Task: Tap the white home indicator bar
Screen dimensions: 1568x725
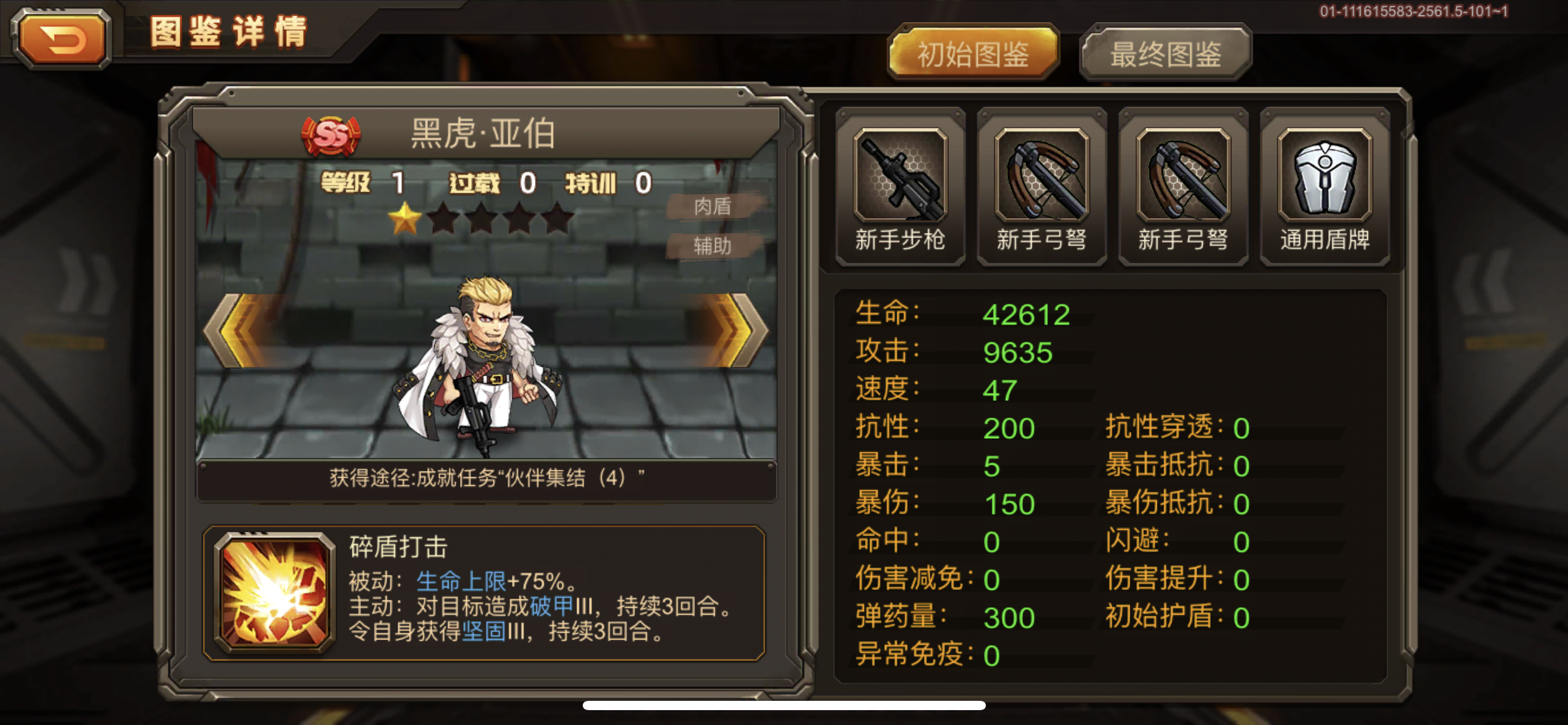Action: (x=784, y=705)
